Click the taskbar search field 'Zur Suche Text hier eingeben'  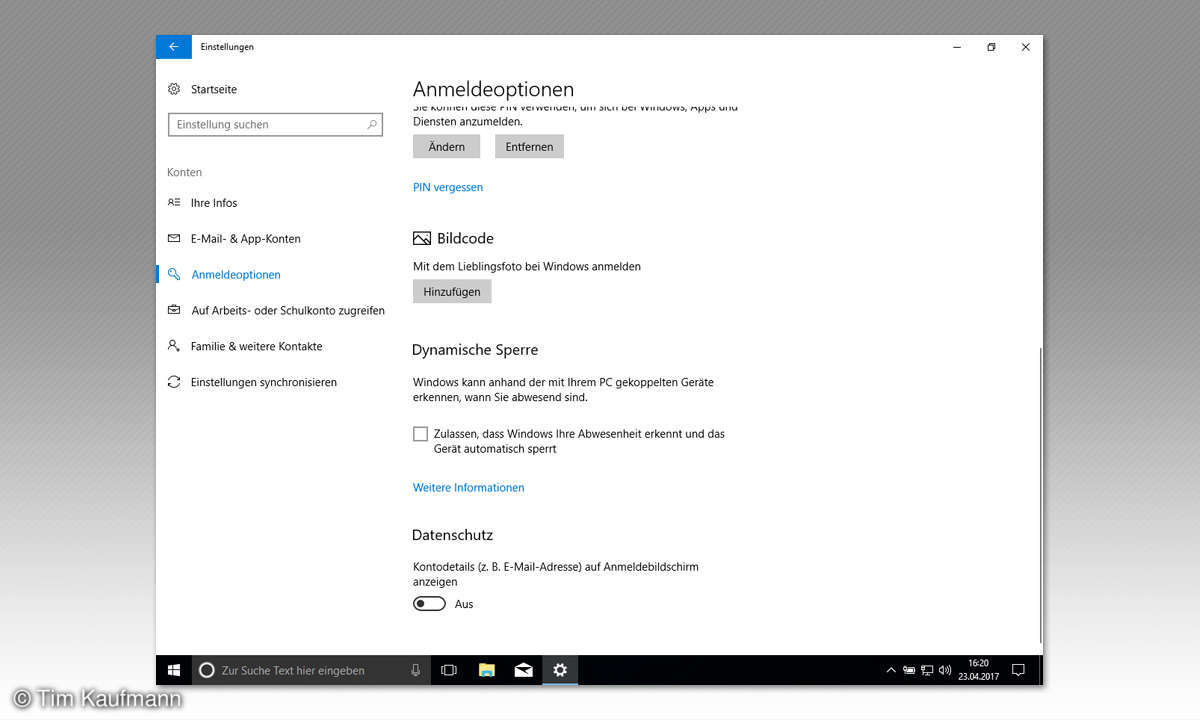tap(311, 670)
